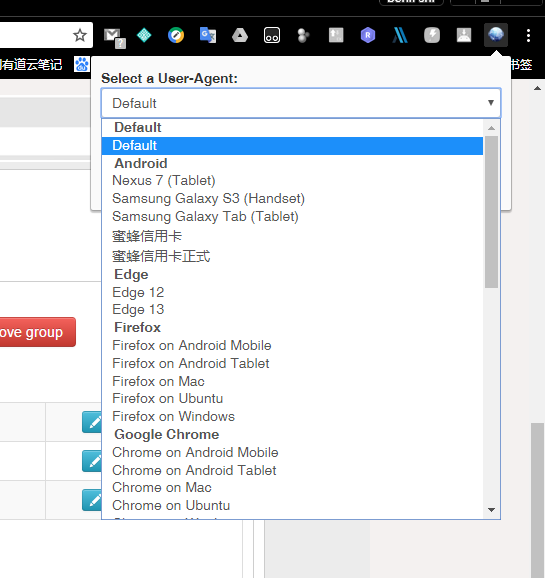The image size is (545, 578).
Task: Choose Samsung Galaxy Tab (Tablet)
Action: [292, 217]
